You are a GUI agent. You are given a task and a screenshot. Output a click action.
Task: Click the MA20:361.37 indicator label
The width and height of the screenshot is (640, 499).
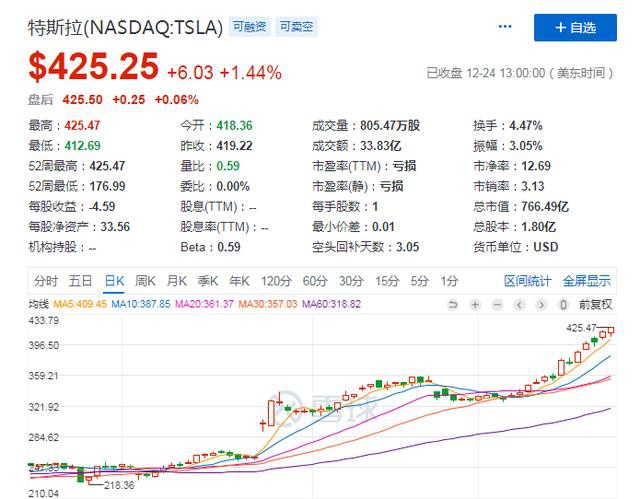(204, 304)
